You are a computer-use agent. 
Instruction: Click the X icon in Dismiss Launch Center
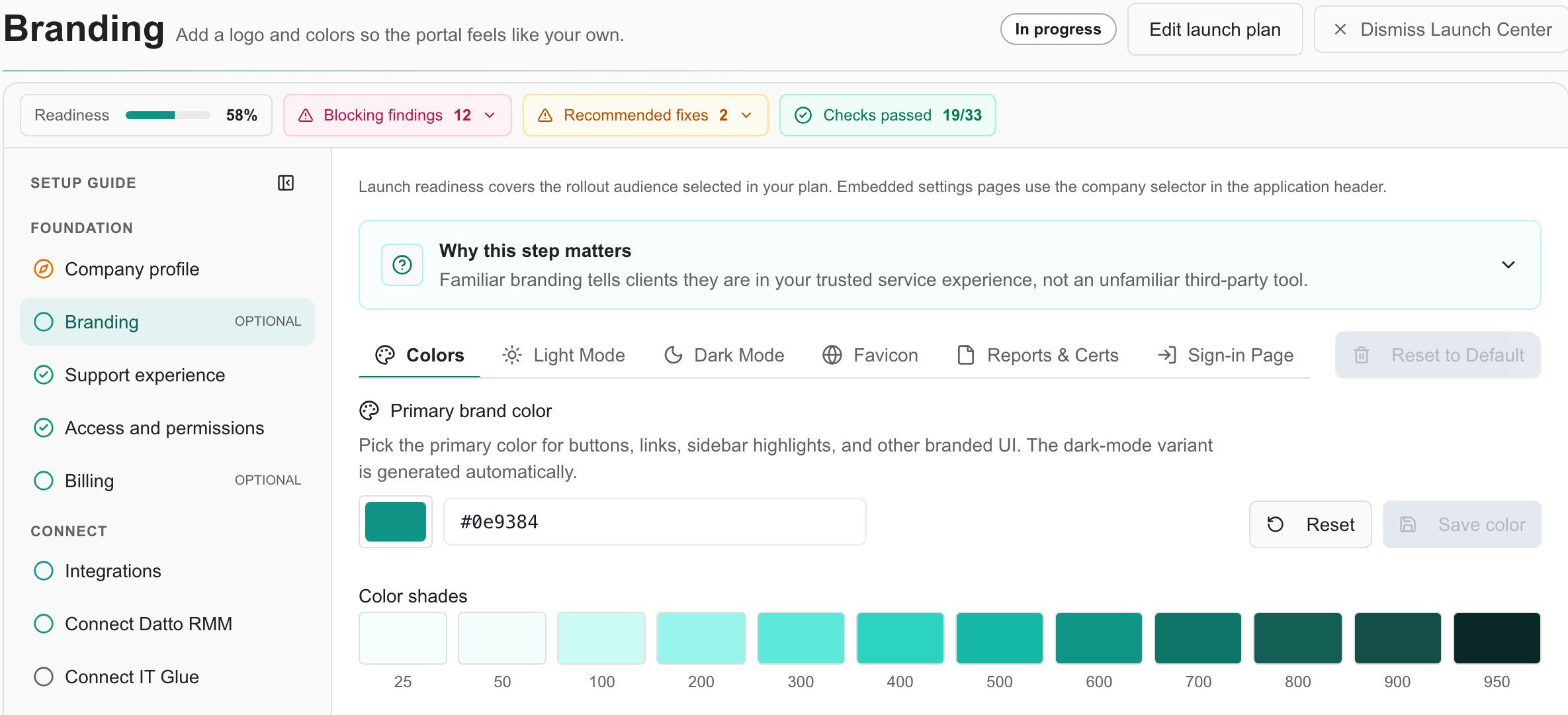point(1340,29)
